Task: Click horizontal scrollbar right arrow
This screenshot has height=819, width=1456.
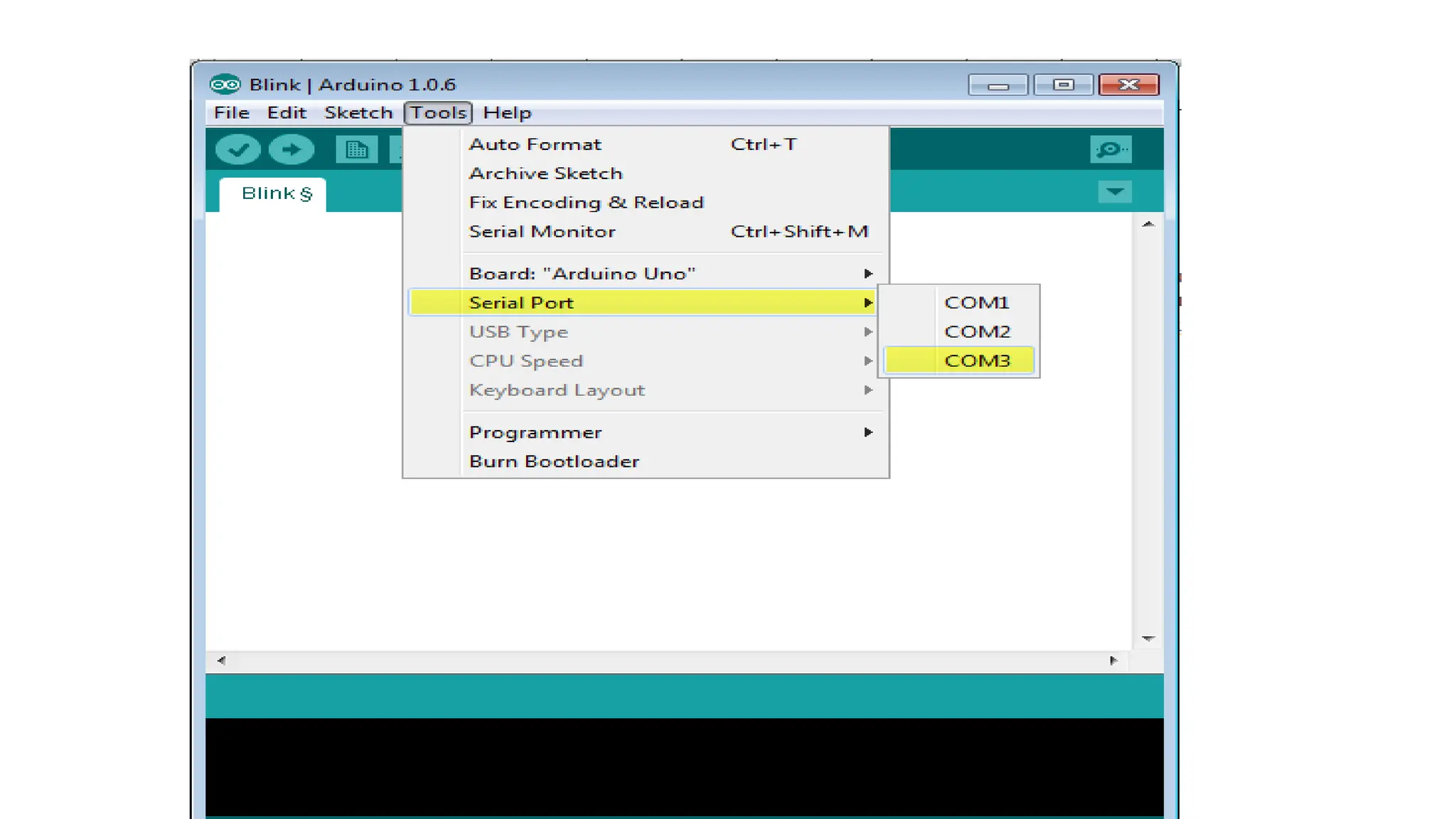Action: pos(1113,660)
